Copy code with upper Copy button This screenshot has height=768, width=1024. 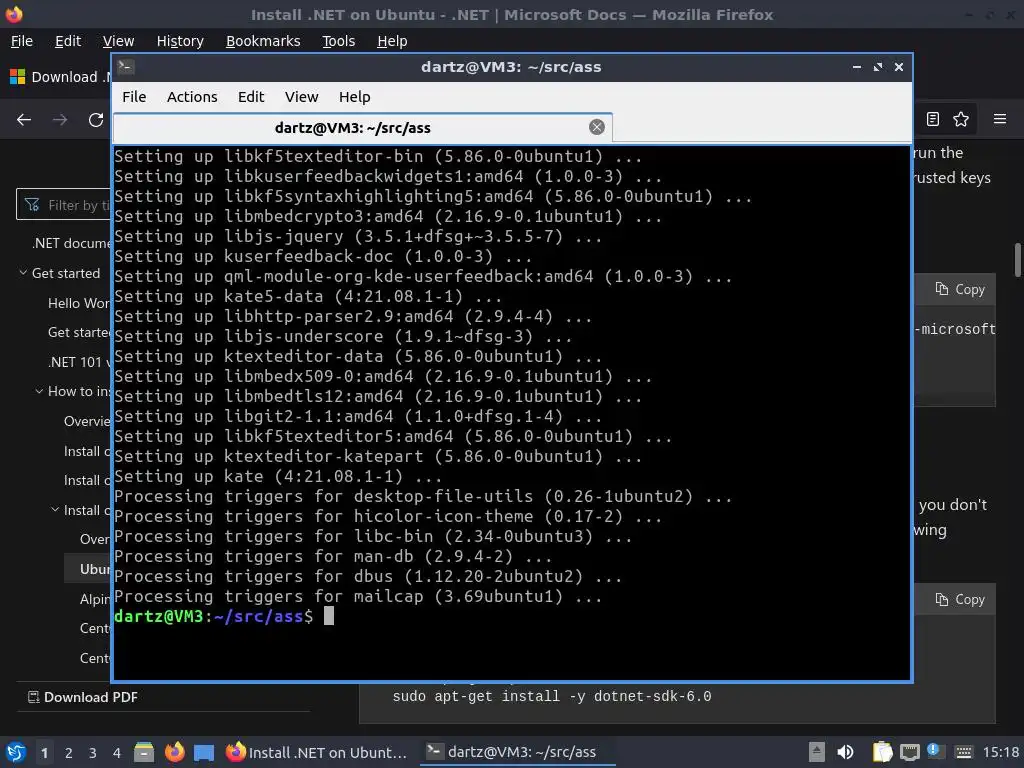[960, 289]
